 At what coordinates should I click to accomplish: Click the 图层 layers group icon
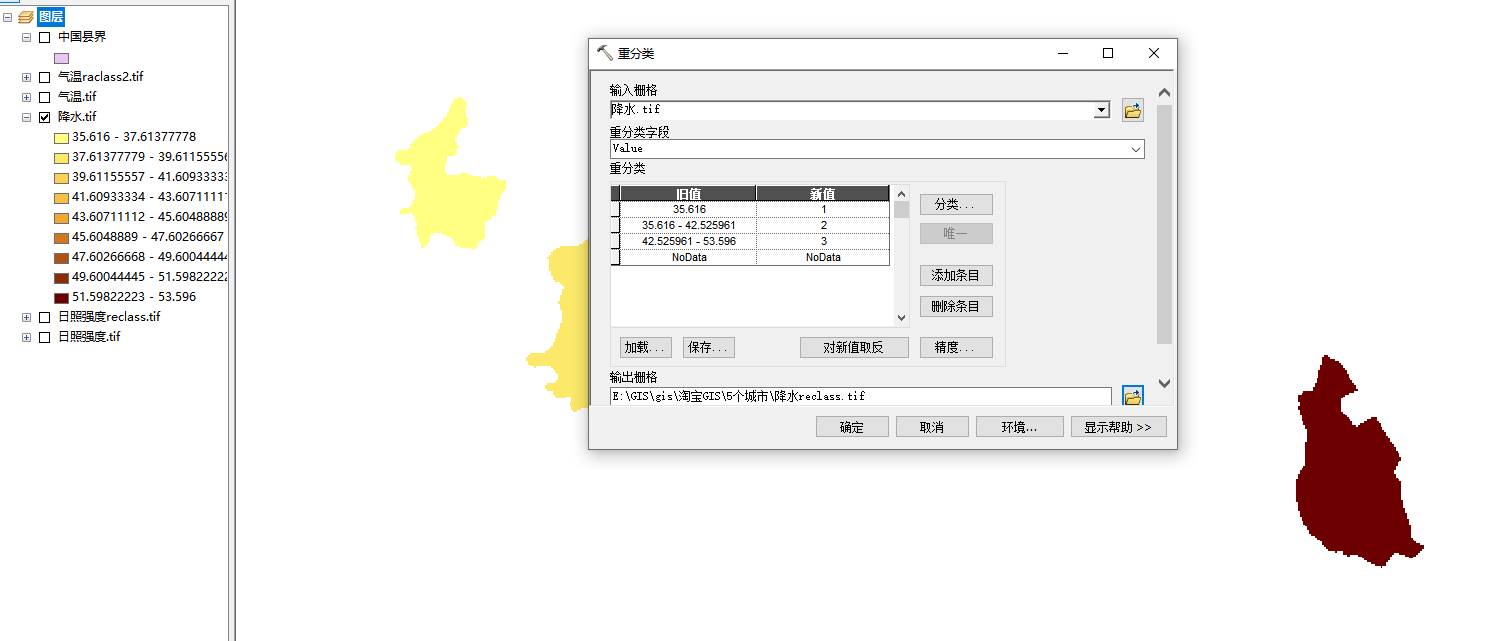[26, 17]
